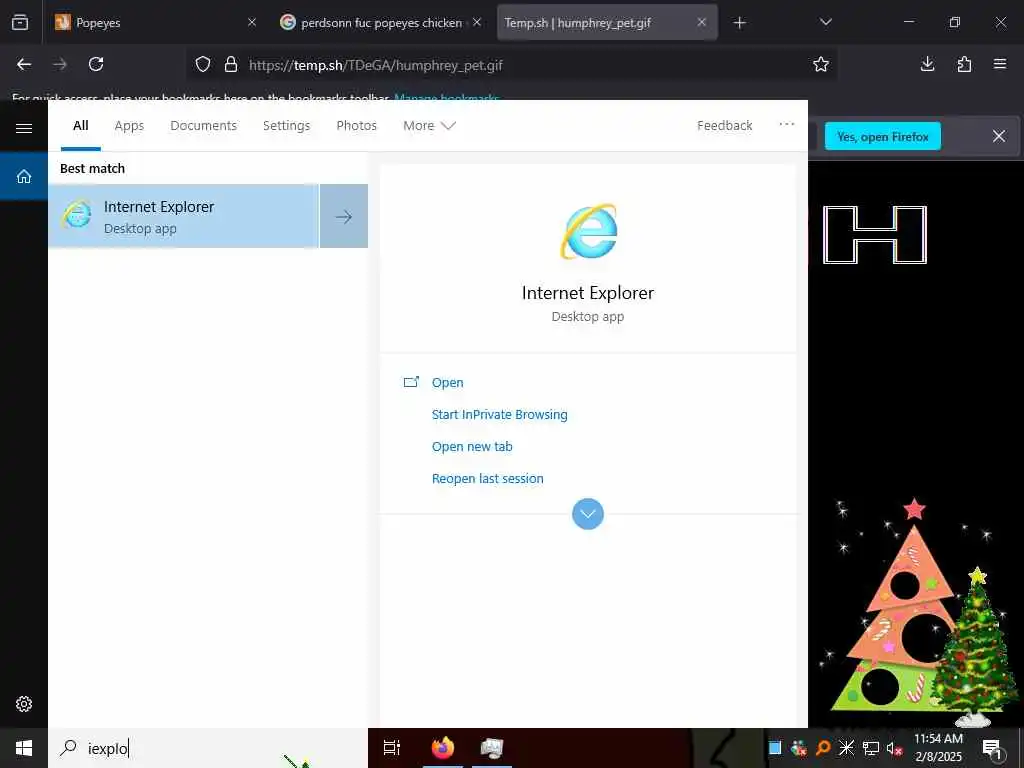The width and height of the screenshot is (1024, 768).
Task: Dismiss the open Firefox notification bar
Action: (999, 136)
